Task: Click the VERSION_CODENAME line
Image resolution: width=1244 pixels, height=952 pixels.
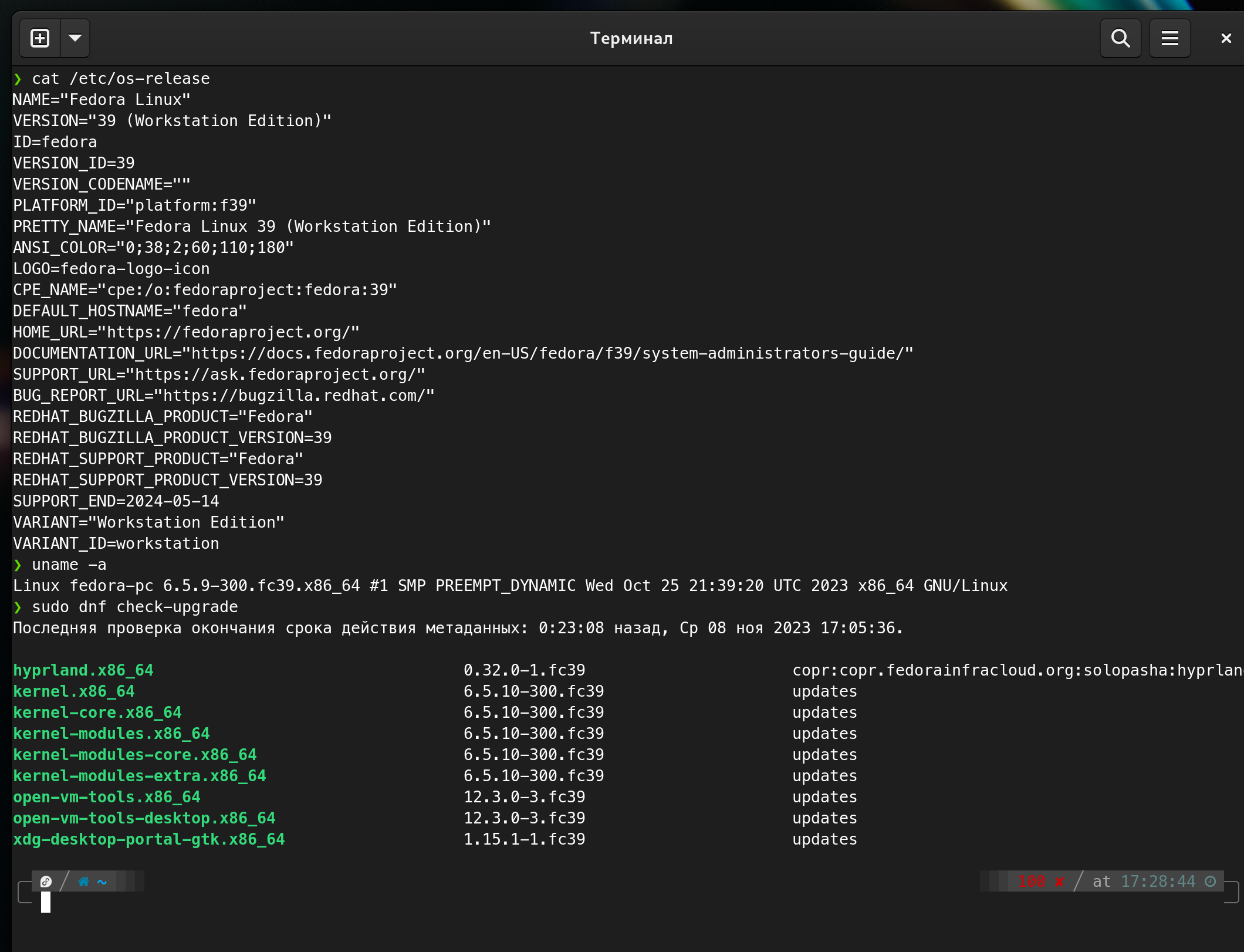Action: click(102, 184)
